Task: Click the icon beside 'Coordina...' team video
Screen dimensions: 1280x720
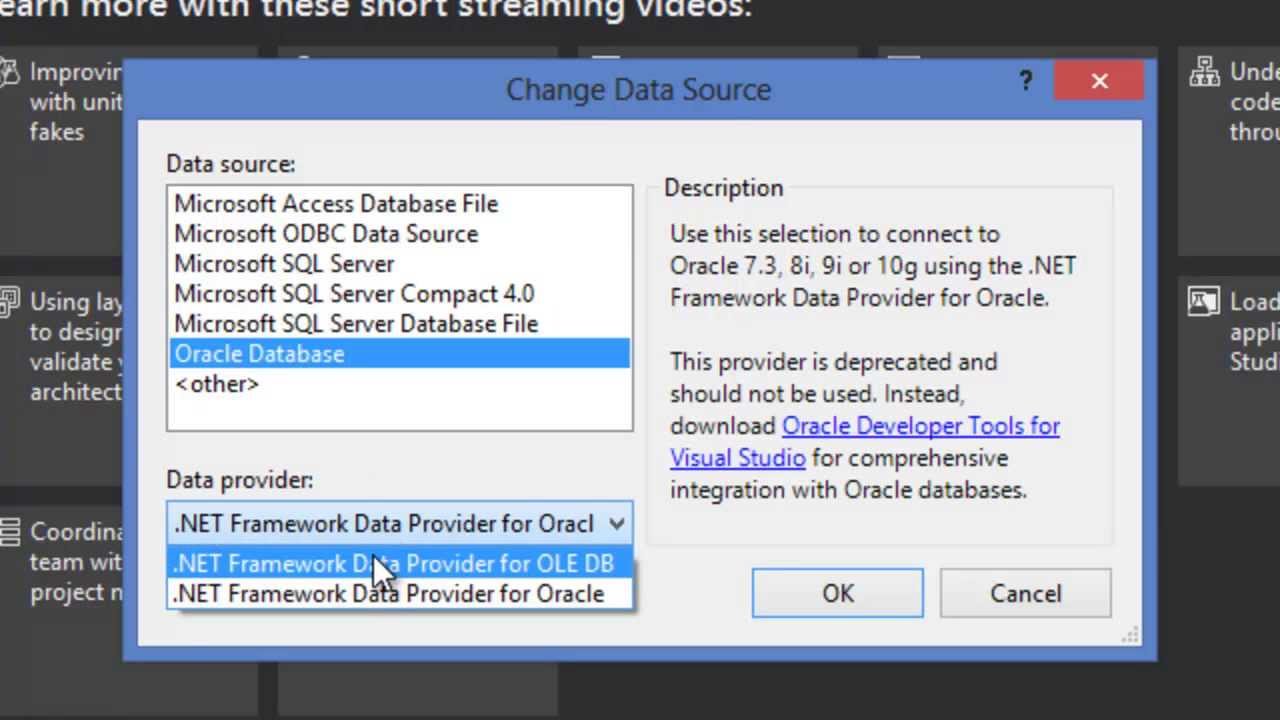Action: 9,531
